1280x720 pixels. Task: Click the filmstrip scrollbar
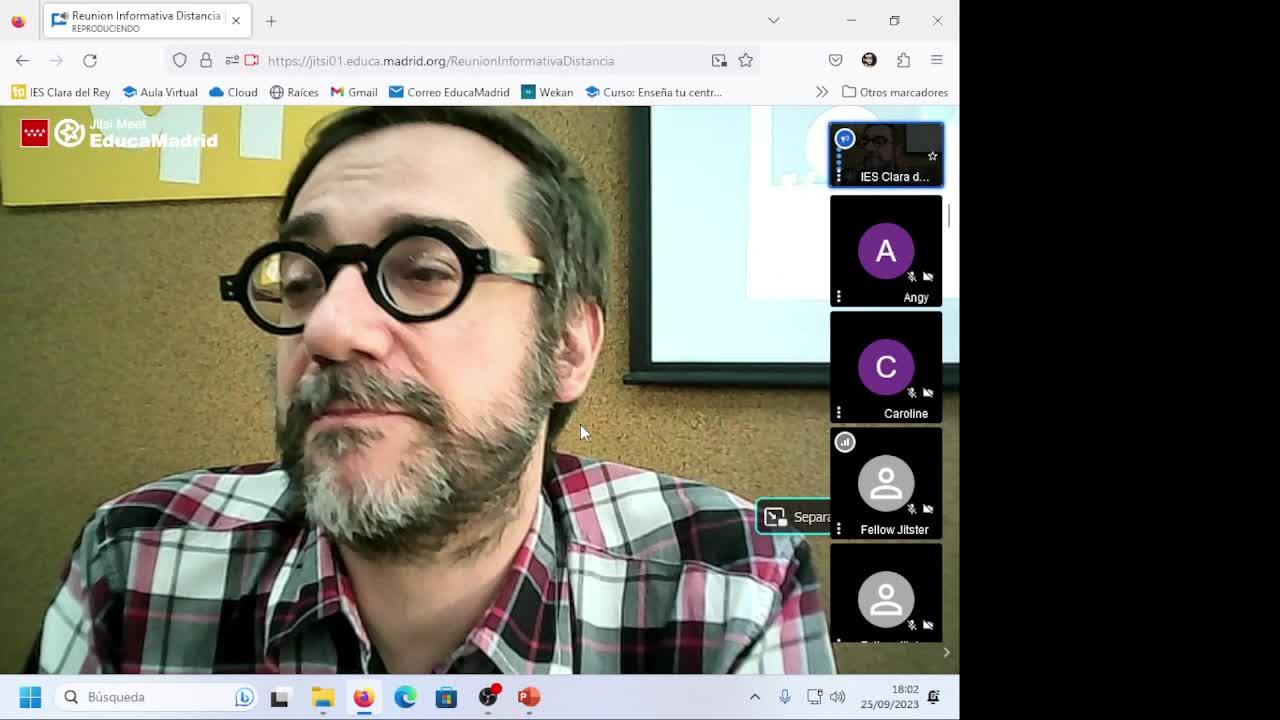click(x=948, y=215)
